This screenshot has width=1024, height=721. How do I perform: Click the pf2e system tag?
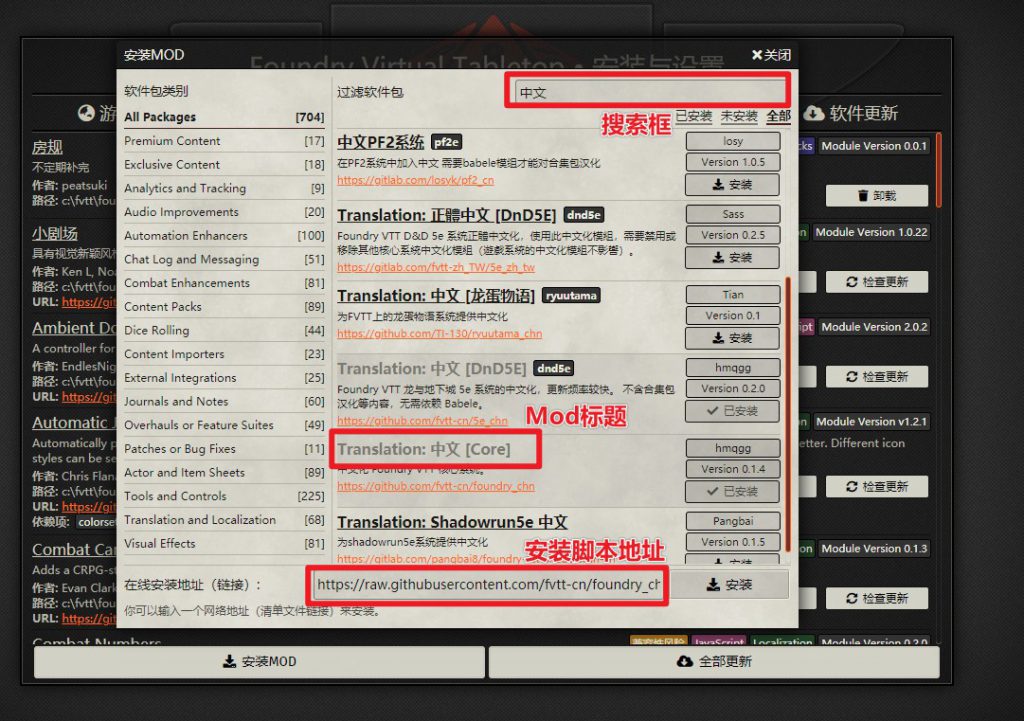(x=447, y=142)
